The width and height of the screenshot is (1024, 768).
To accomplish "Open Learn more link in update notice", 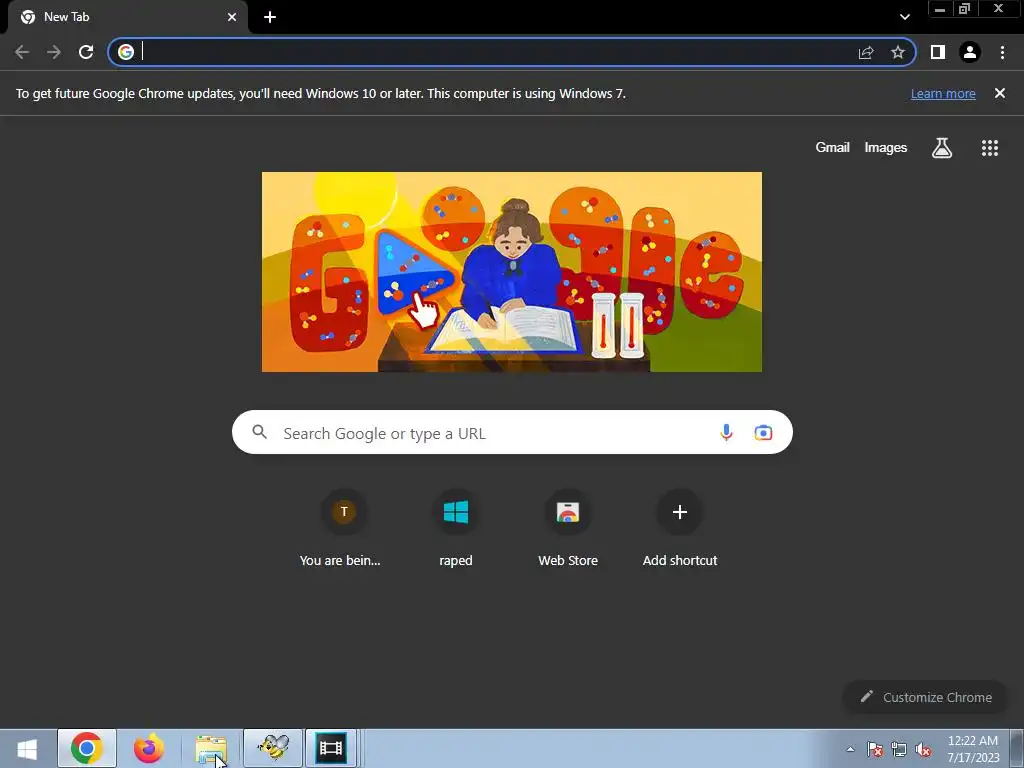I will (x=943, y=93).
